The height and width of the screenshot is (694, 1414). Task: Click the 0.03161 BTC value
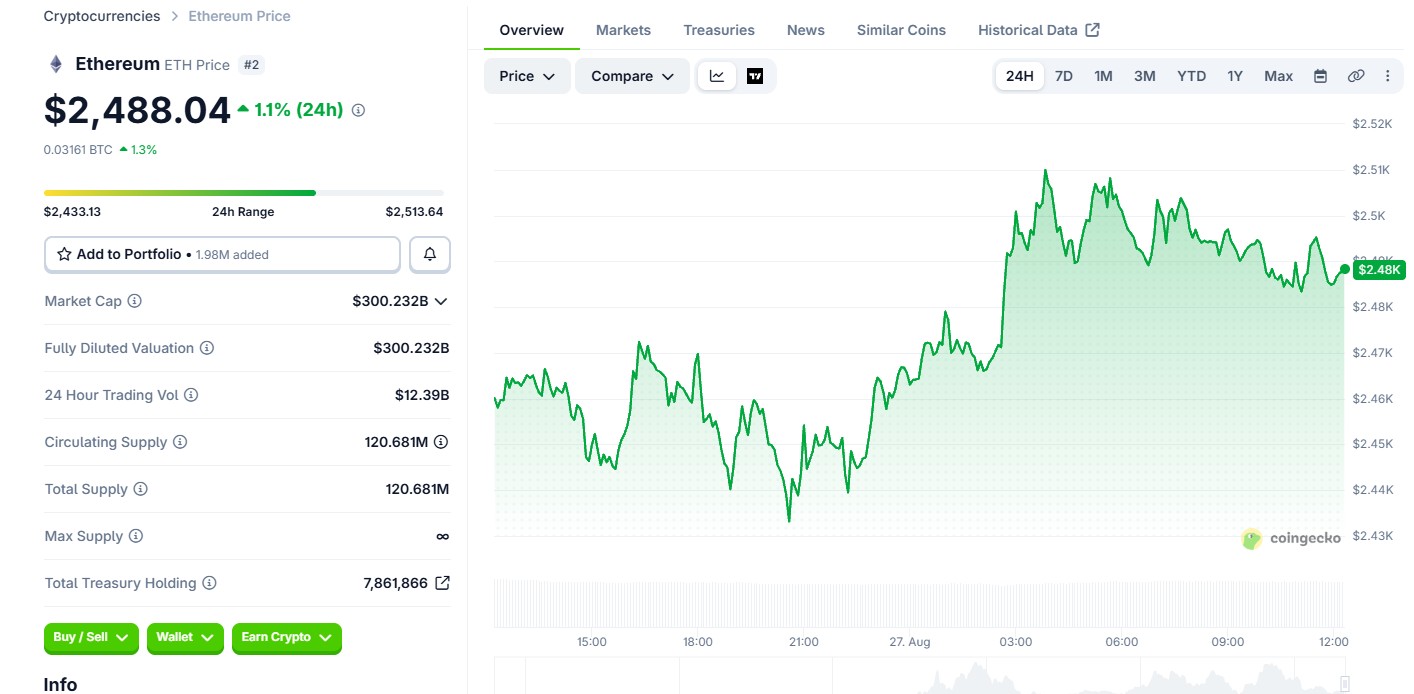pyautogui.click(x=78, y=149)
